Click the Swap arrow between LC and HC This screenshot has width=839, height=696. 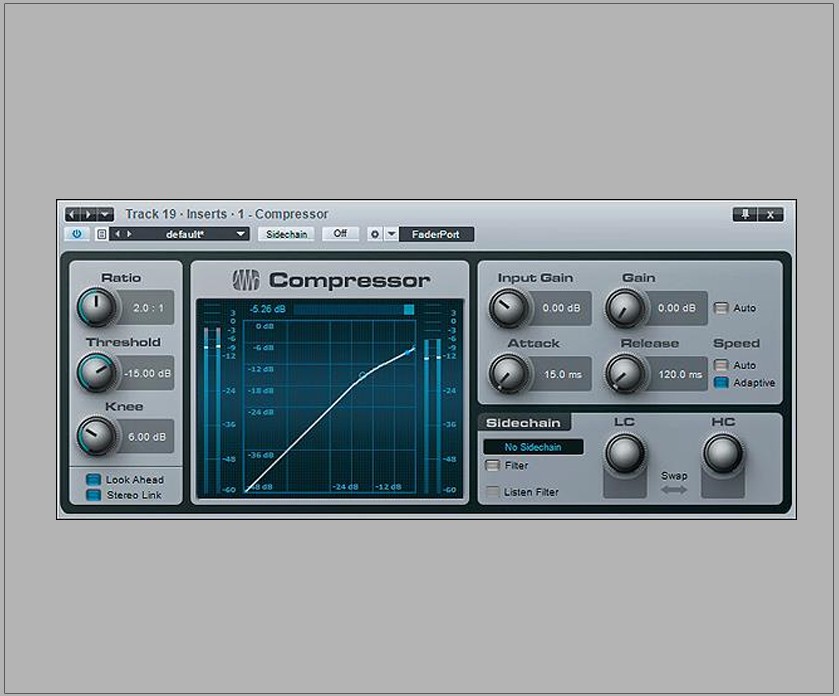click(674, 488)
